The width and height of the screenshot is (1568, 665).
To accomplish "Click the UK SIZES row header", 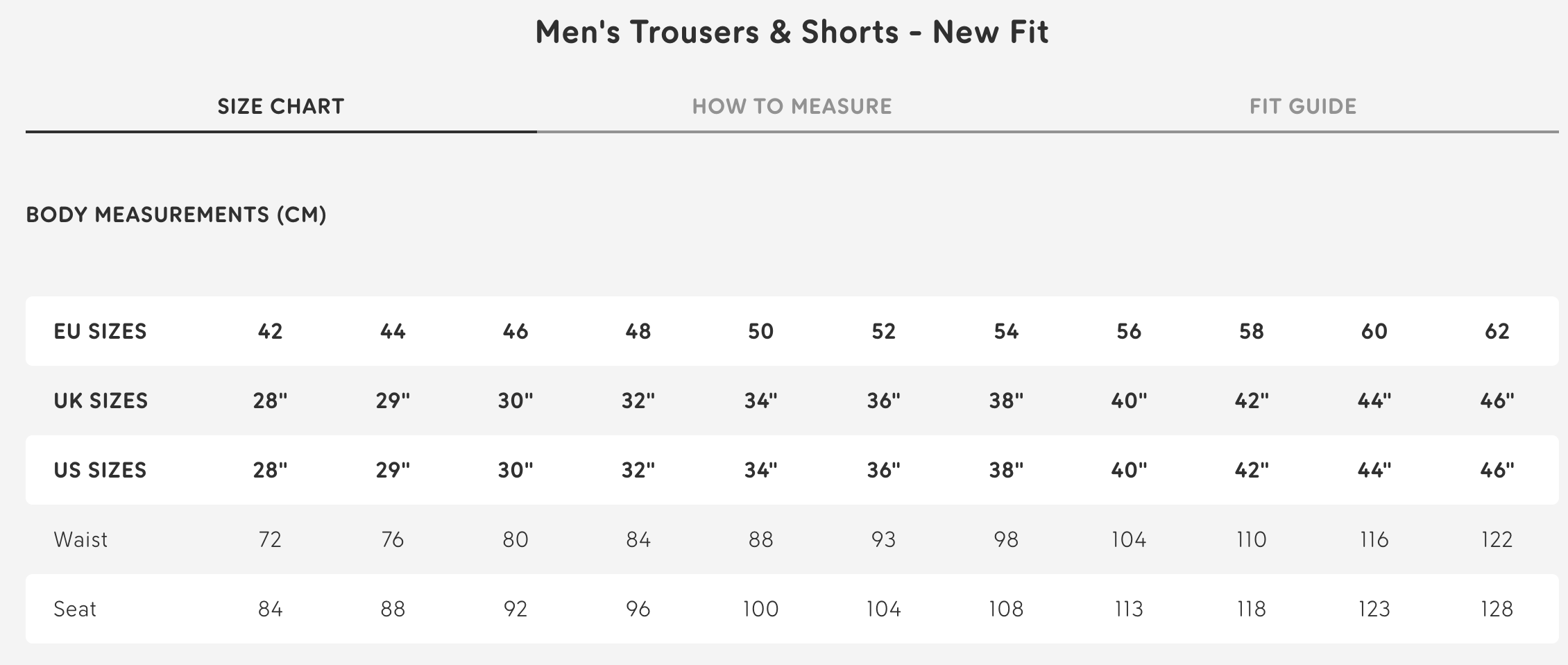I will coord(101,401).
